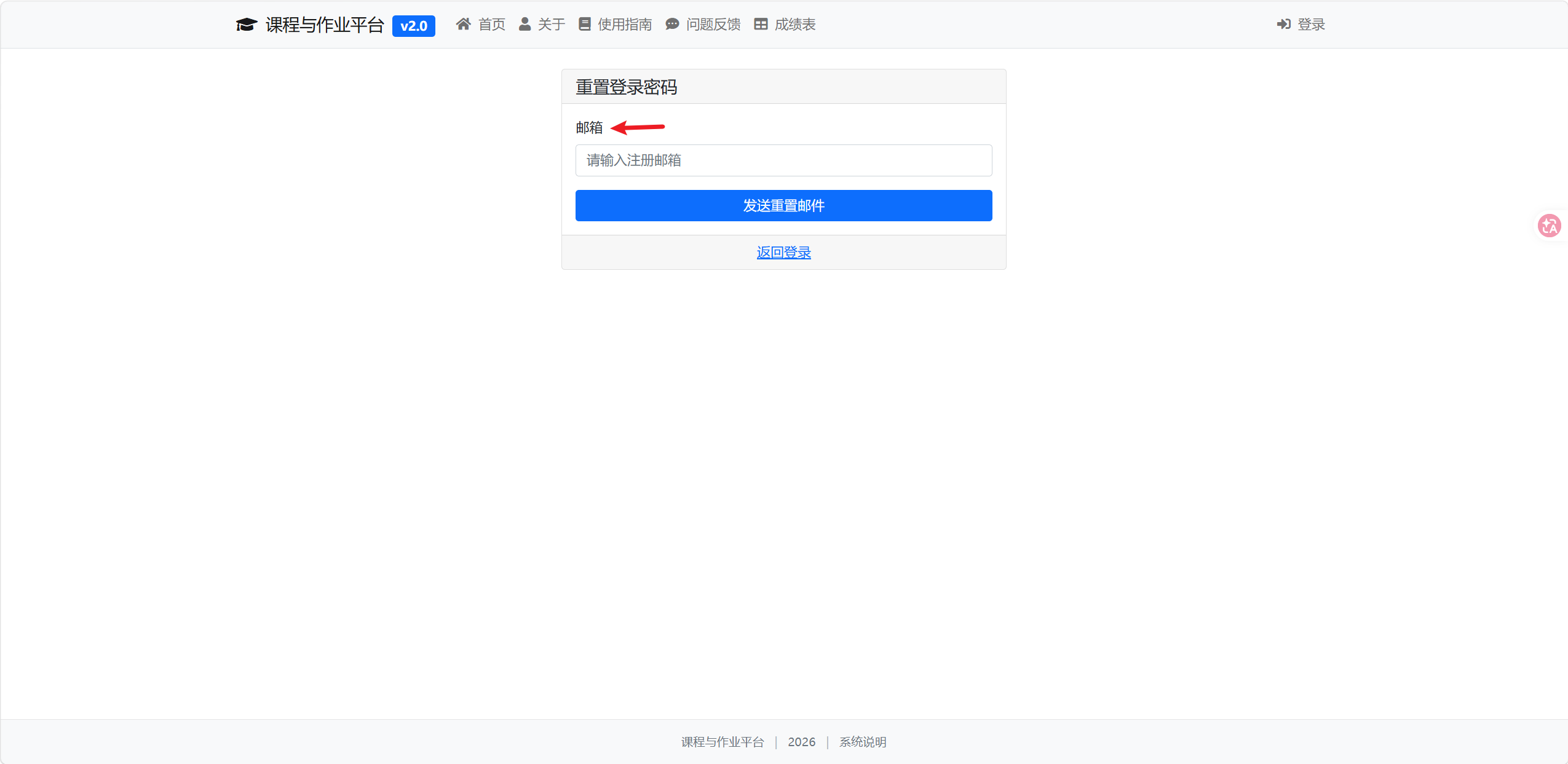This screenshot has height=764, width=1568.
Task: Click the 课程与作业平台 brand title
Action: pyautogui.click(x=325, y=25)
